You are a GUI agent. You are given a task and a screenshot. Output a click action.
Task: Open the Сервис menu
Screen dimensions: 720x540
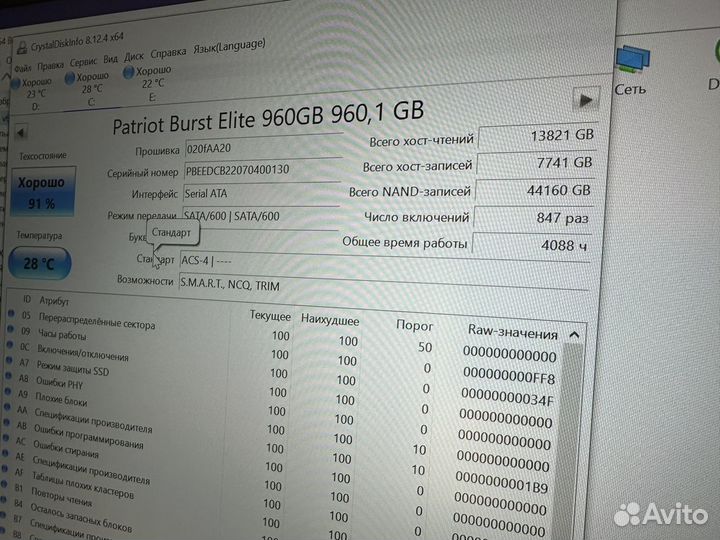coord(84,62)
